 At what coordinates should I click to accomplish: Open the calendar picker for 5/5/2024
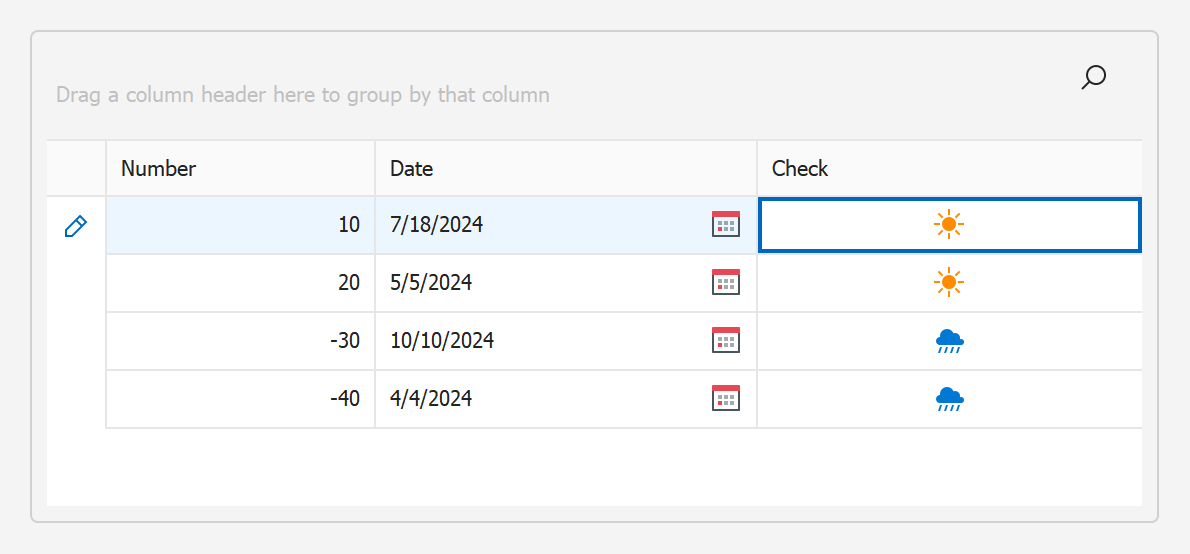coord(725,283)
